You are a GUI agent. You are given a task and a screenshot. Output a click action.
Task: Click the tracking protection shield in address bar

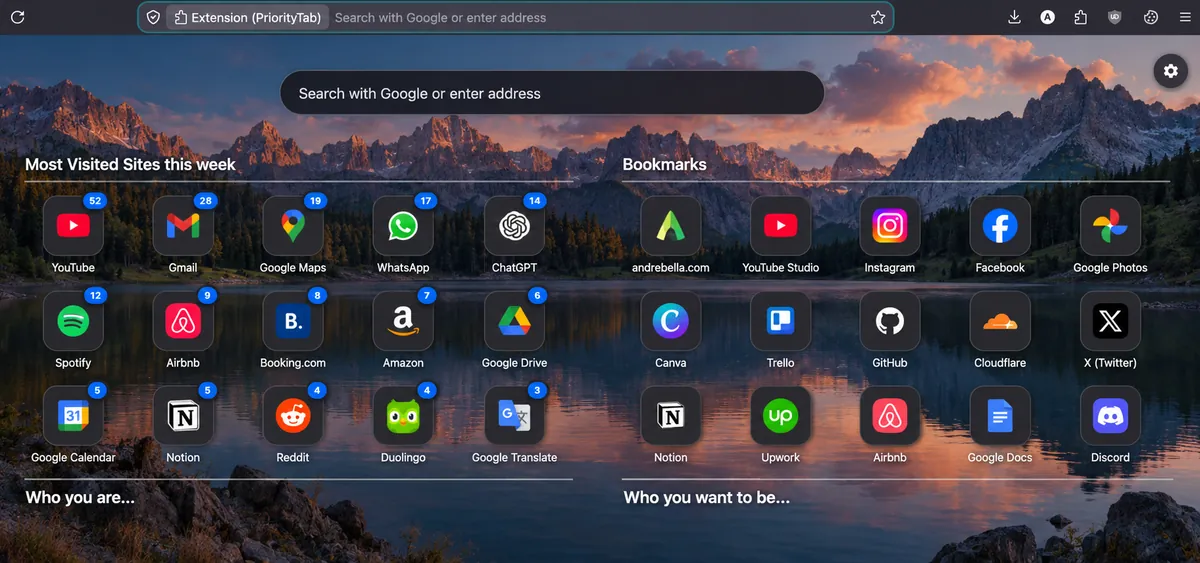[153, 17]
